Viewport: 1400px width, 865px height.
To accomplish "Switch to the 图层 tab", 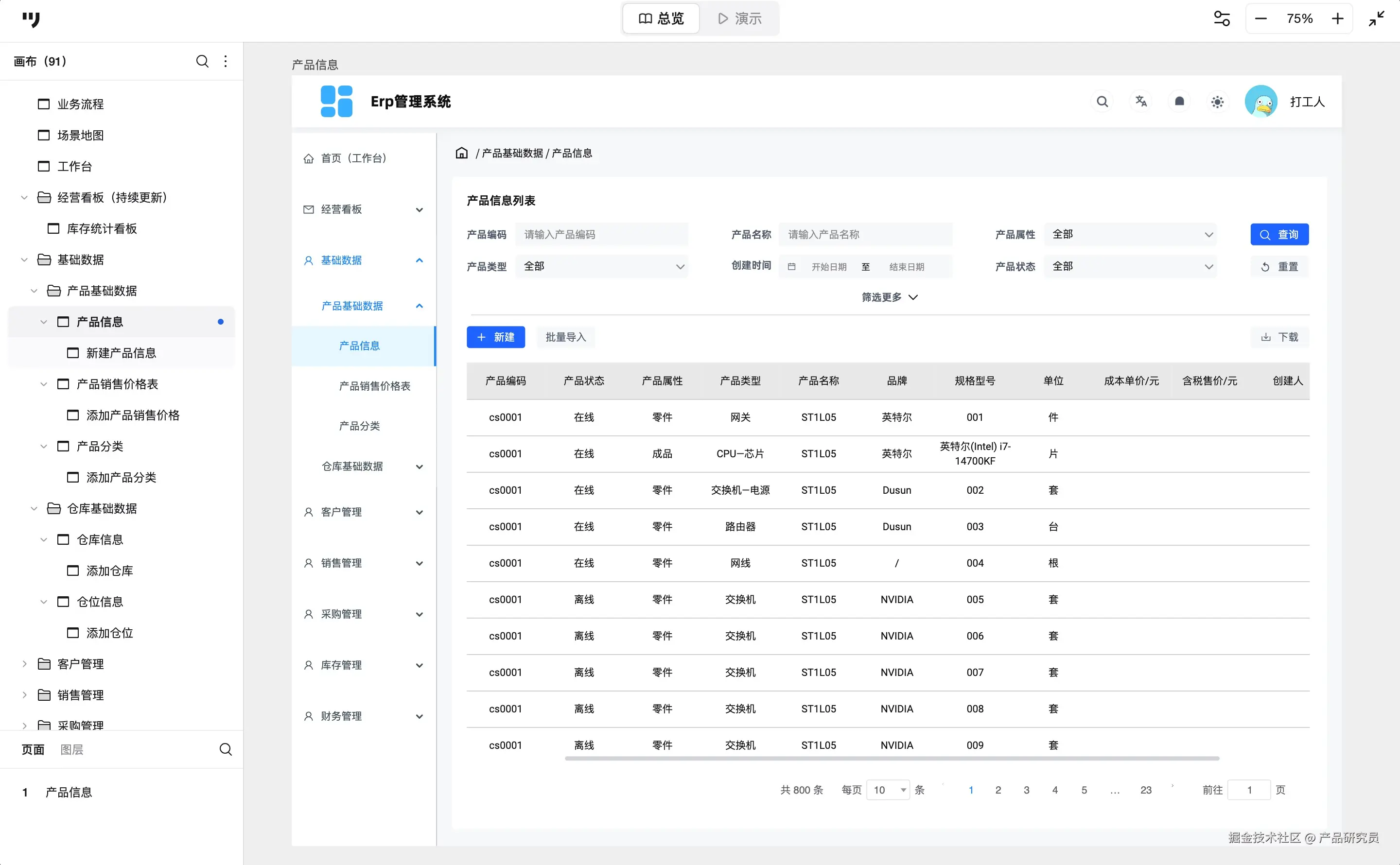I will (x=71, y=749).
